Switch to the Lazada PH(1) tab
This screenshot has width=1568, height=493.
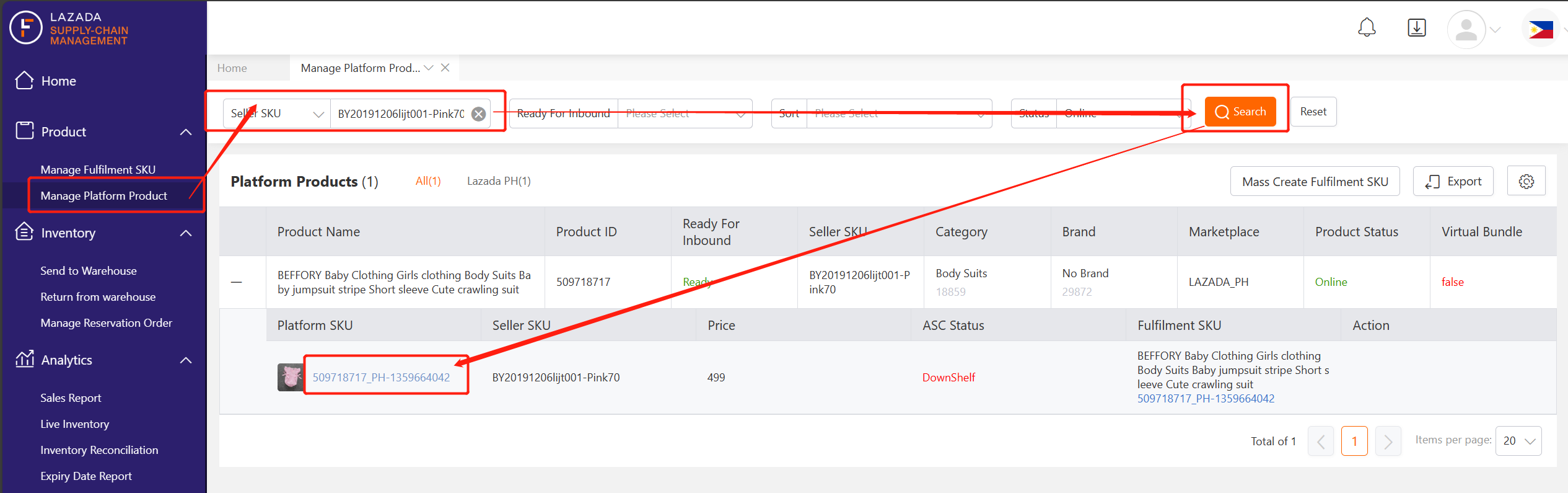coord(499,181)
